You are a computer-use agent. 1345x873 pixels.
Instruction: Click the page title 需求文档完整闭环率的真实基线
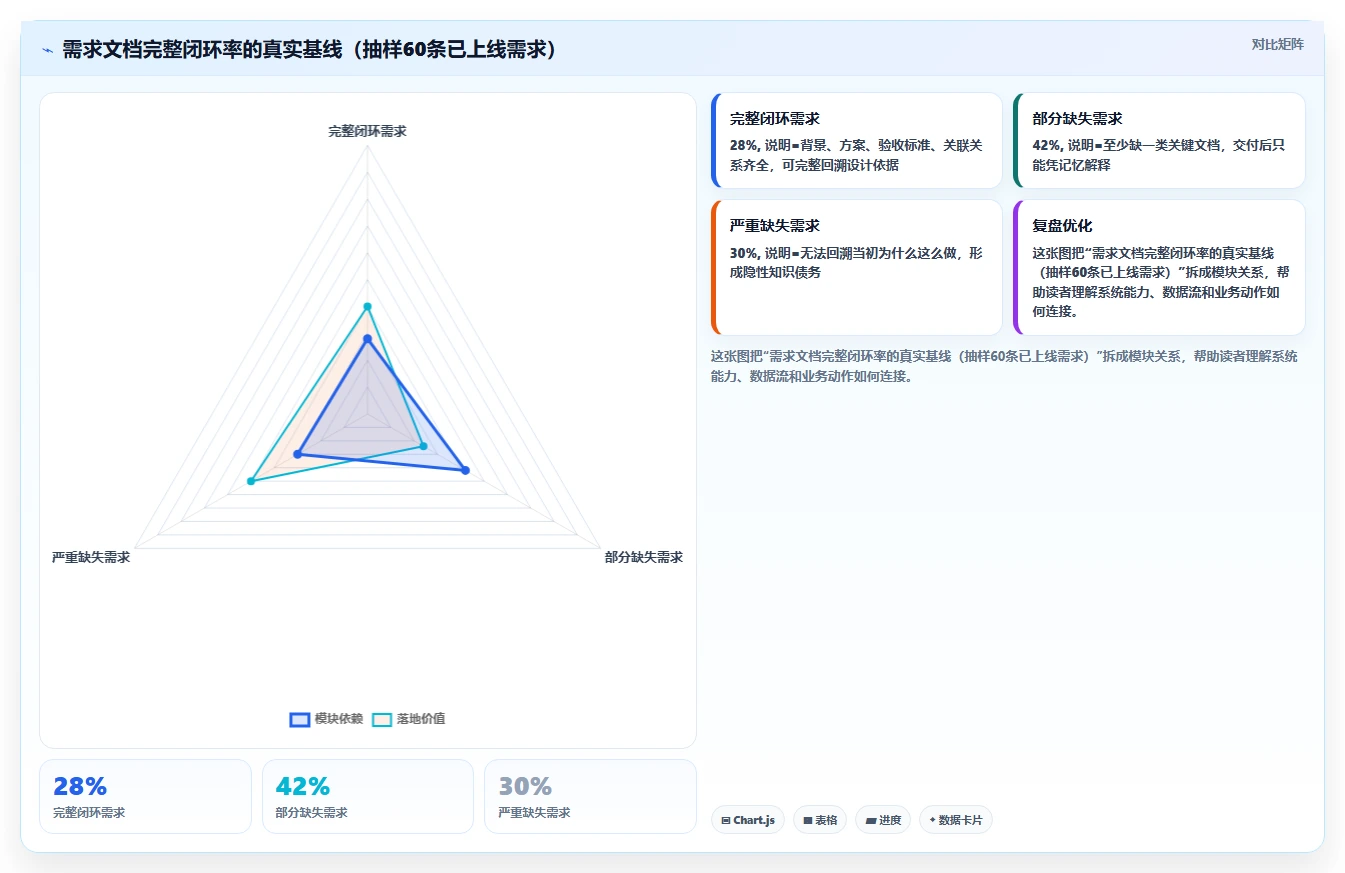pyautogui.click(x=309, y=50)
